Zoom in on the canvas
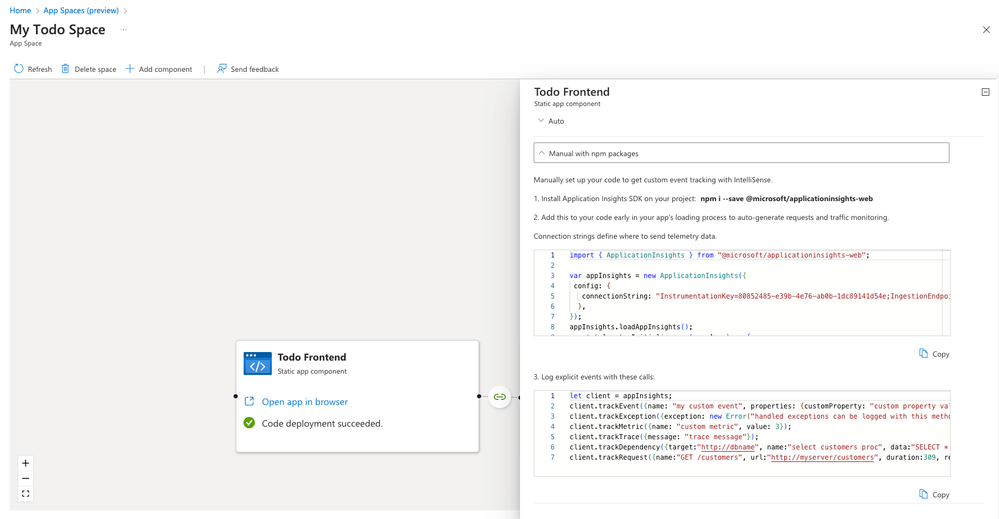The image size is (999, 519). pos(26,463)
